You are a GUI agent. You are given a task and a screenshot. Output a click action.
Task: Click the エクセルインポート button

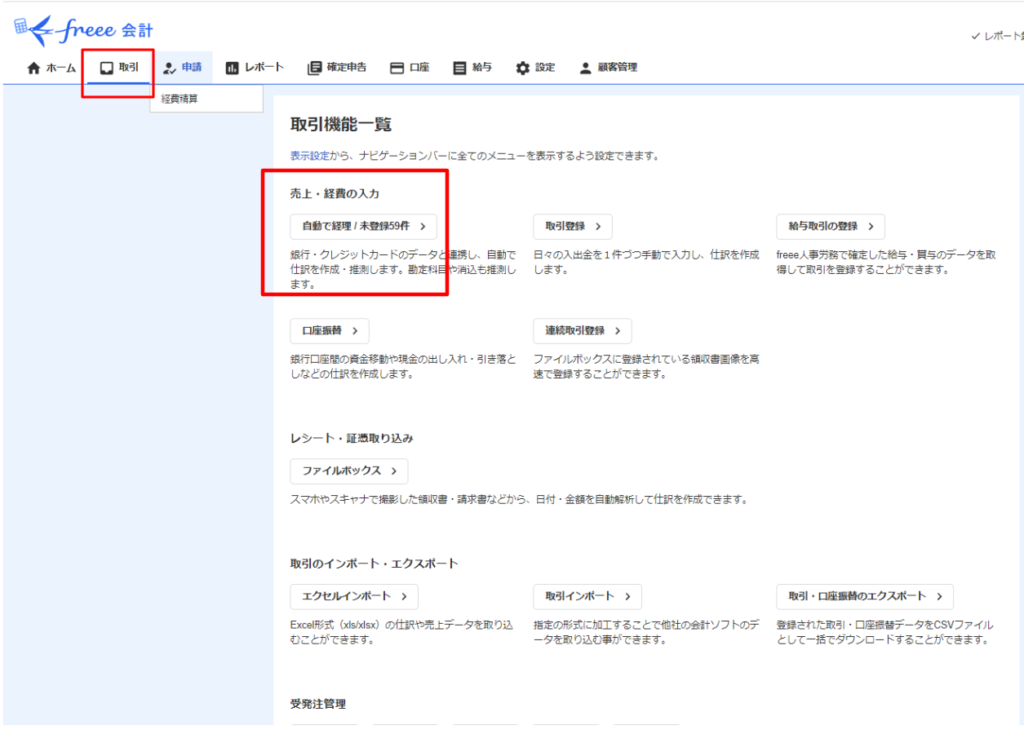click(354, 597)
